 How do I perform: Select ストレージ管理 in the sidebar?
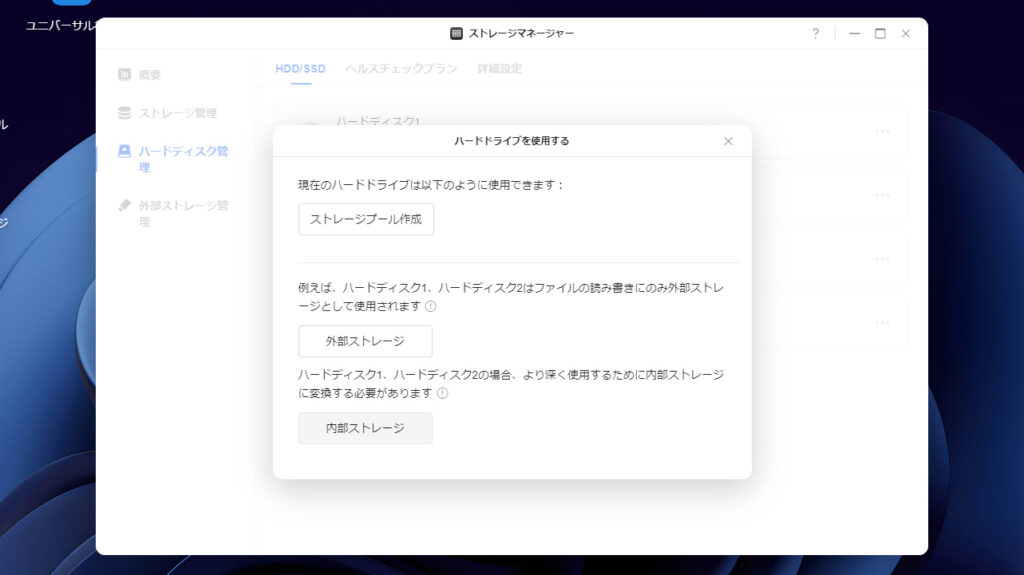(x=177, y=113)
